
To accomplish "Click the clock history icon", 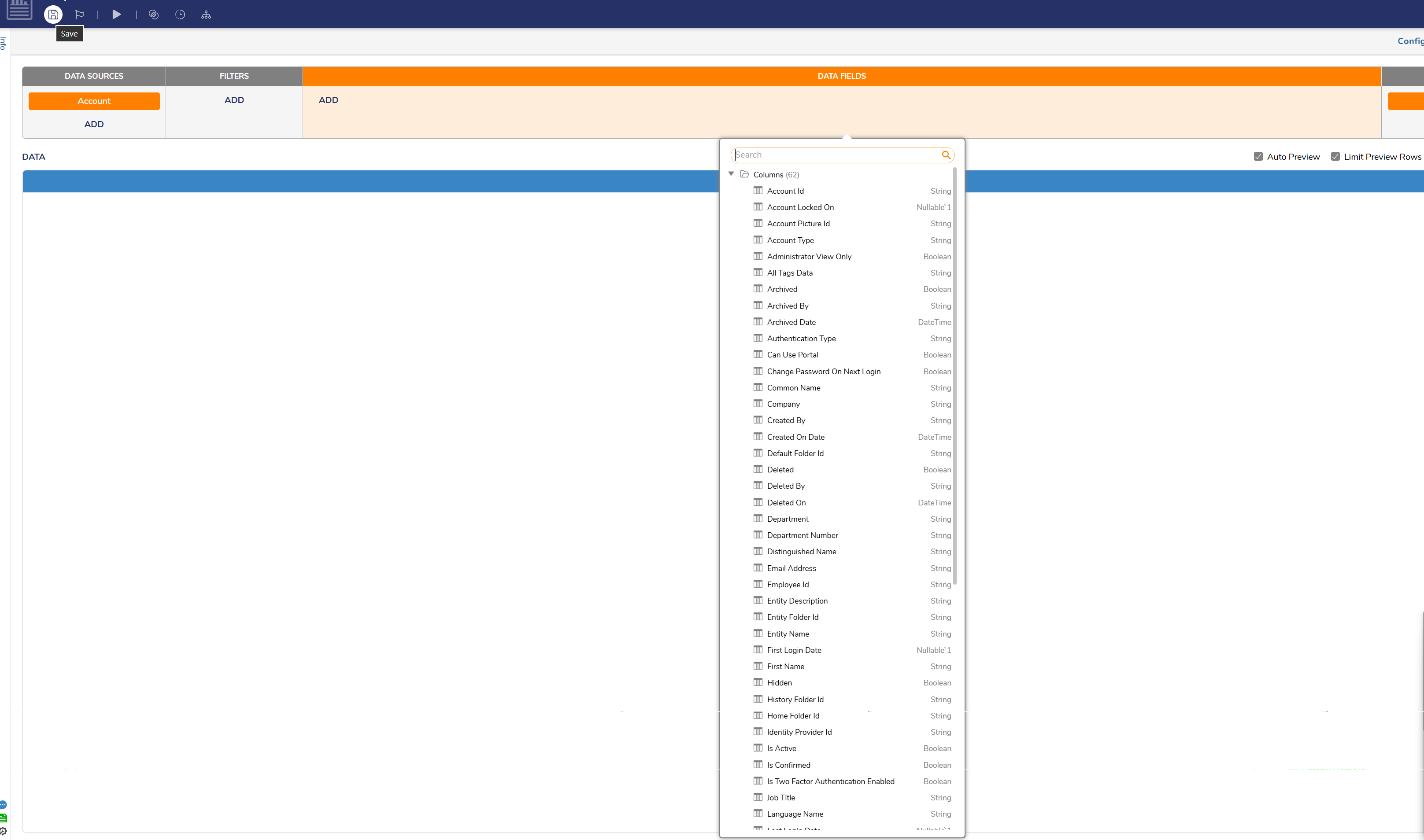I will pos(180,15).
